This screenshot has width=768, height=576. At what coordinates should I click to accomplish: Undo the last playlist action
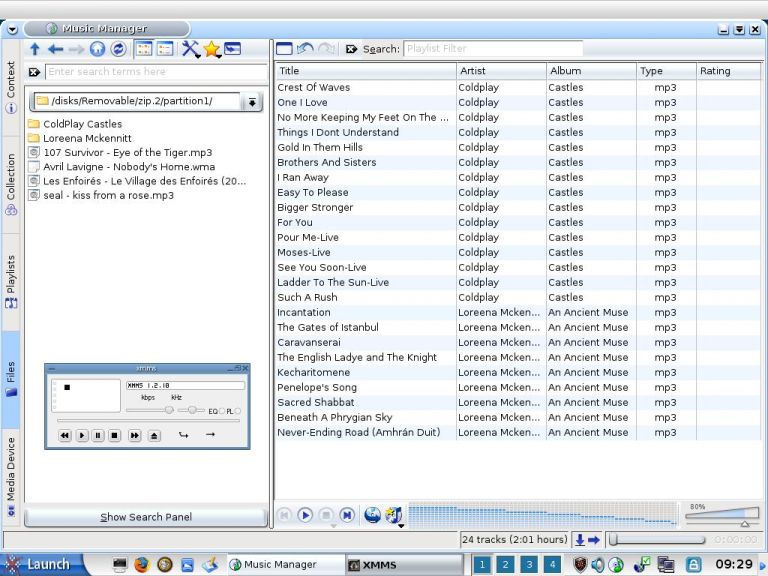(305, 48)
